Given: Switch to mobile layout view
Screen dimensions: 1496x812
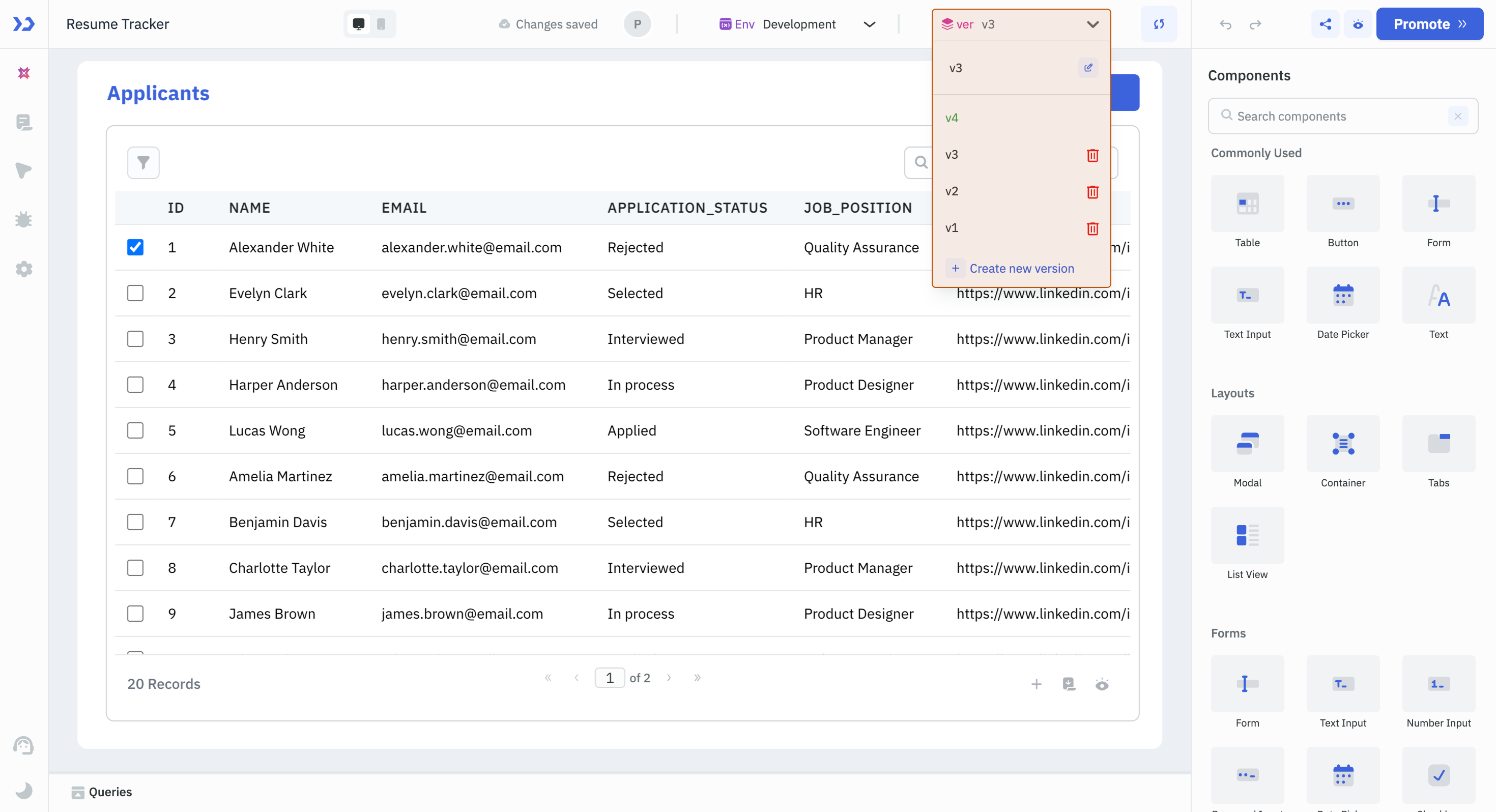Looking at the screenshot, I should (x=381, y=24).
